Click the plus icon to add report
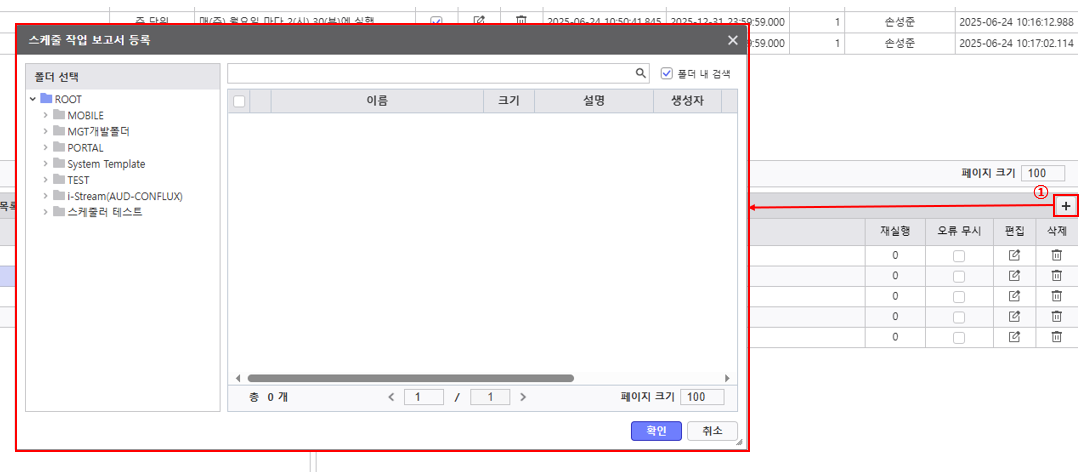Screen dimensions: 1082x472 pyautogui.click(x=1066, y=206)
